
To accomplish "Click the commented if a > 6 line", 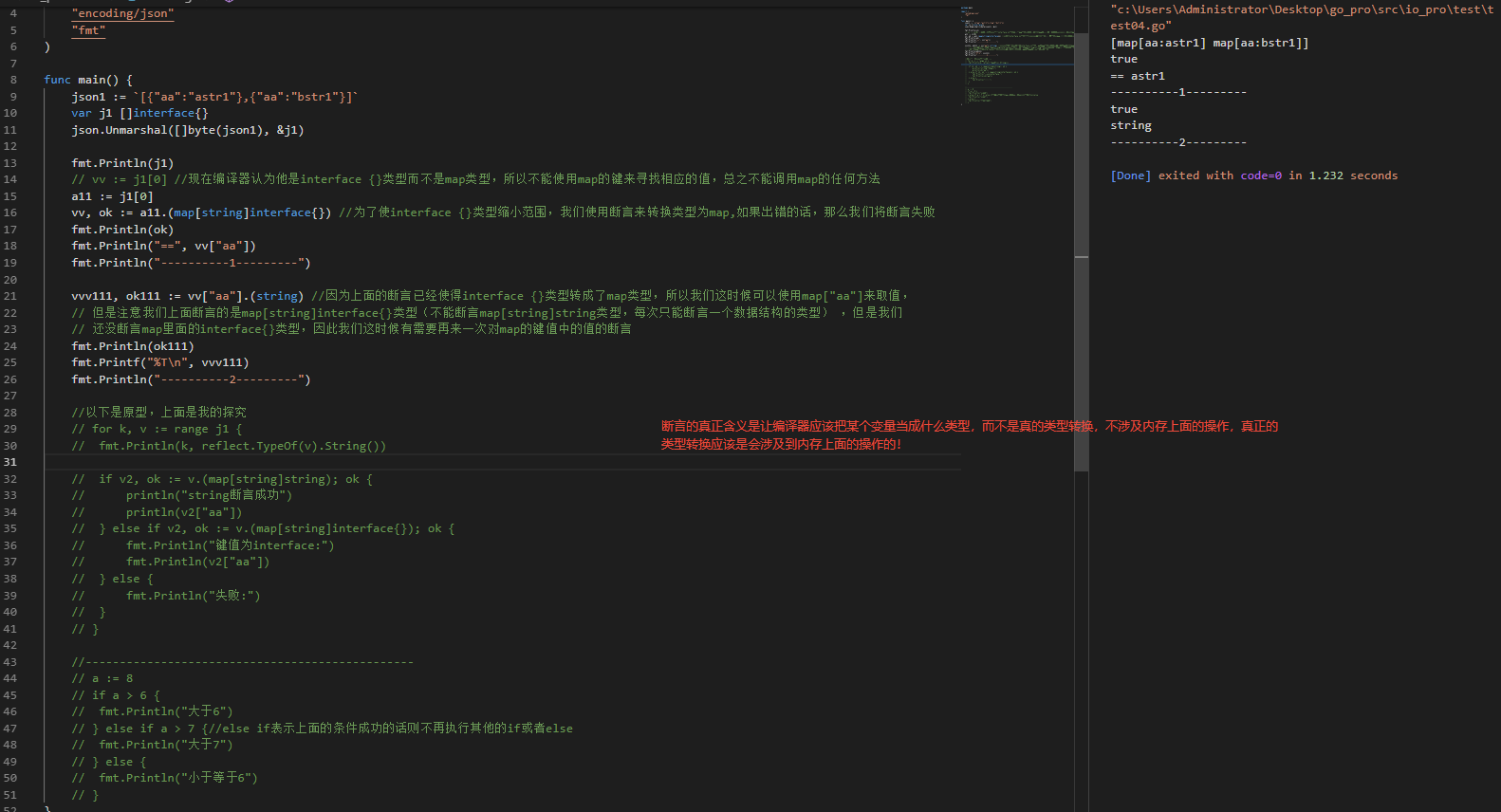I will (116, 695).
